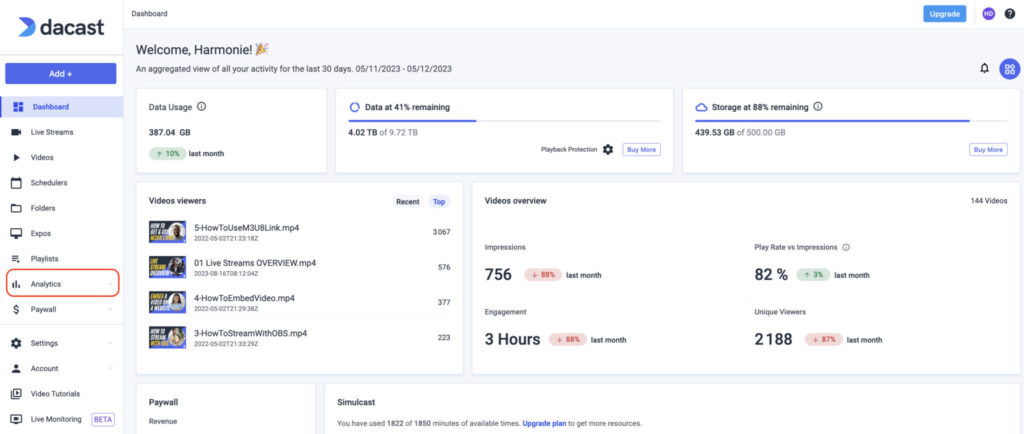Open Live Streams in sidebar
The height and width of the screenshot is (434, 1024).
[52, 132]
